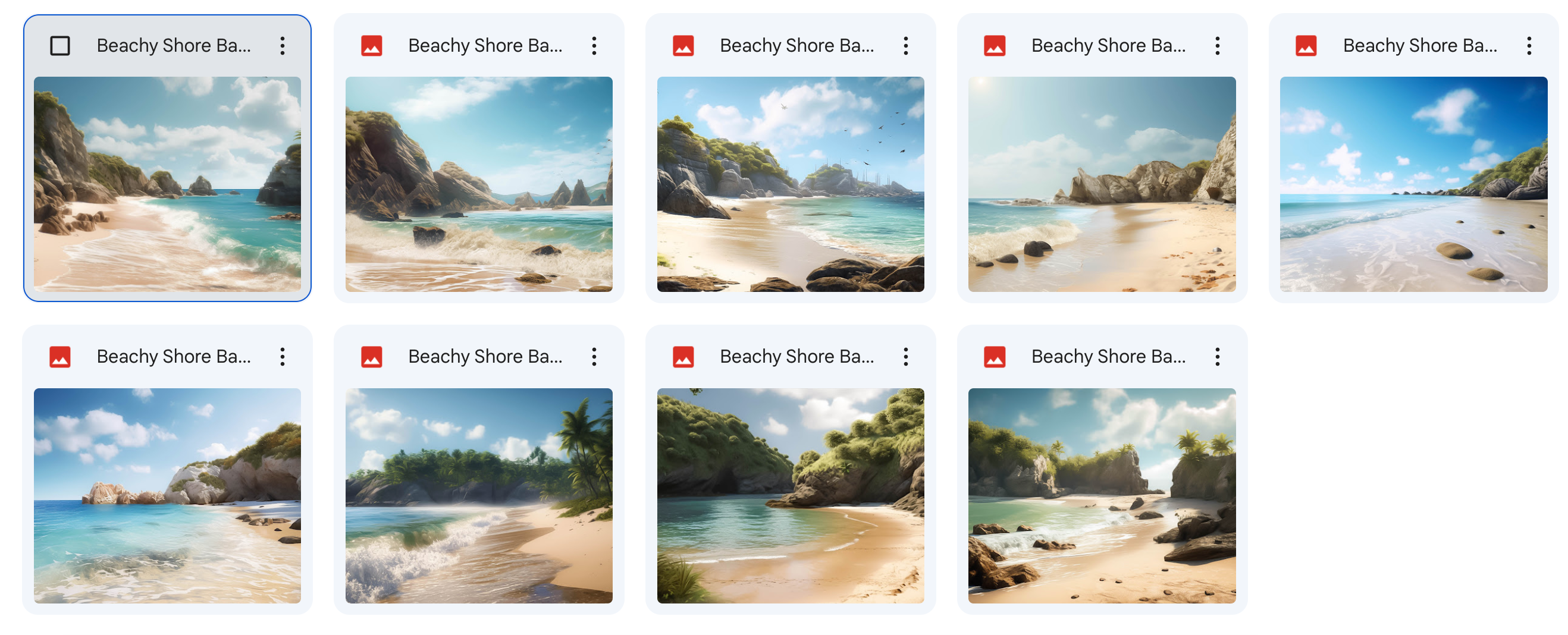Click the image file icon on the palm-topped cliffs card
The height and width of the screenshot is (635, 1568).
995,357
